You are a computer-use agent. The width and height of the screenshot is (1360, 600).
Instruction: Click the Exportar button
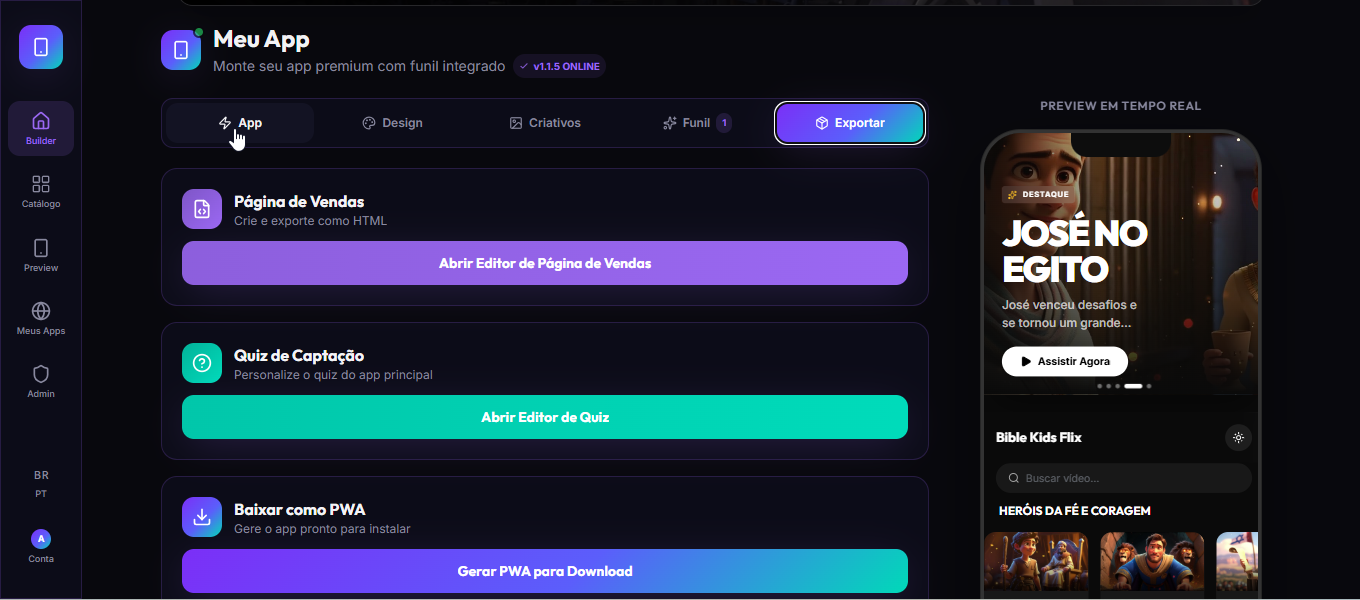[x=850, y=123]
